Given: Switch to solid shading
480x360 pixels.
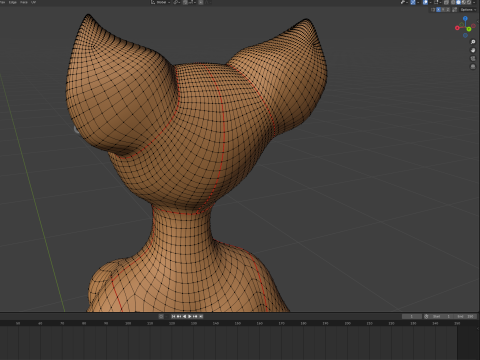Looking at the screenshot, I should click(x=458, y=2).
